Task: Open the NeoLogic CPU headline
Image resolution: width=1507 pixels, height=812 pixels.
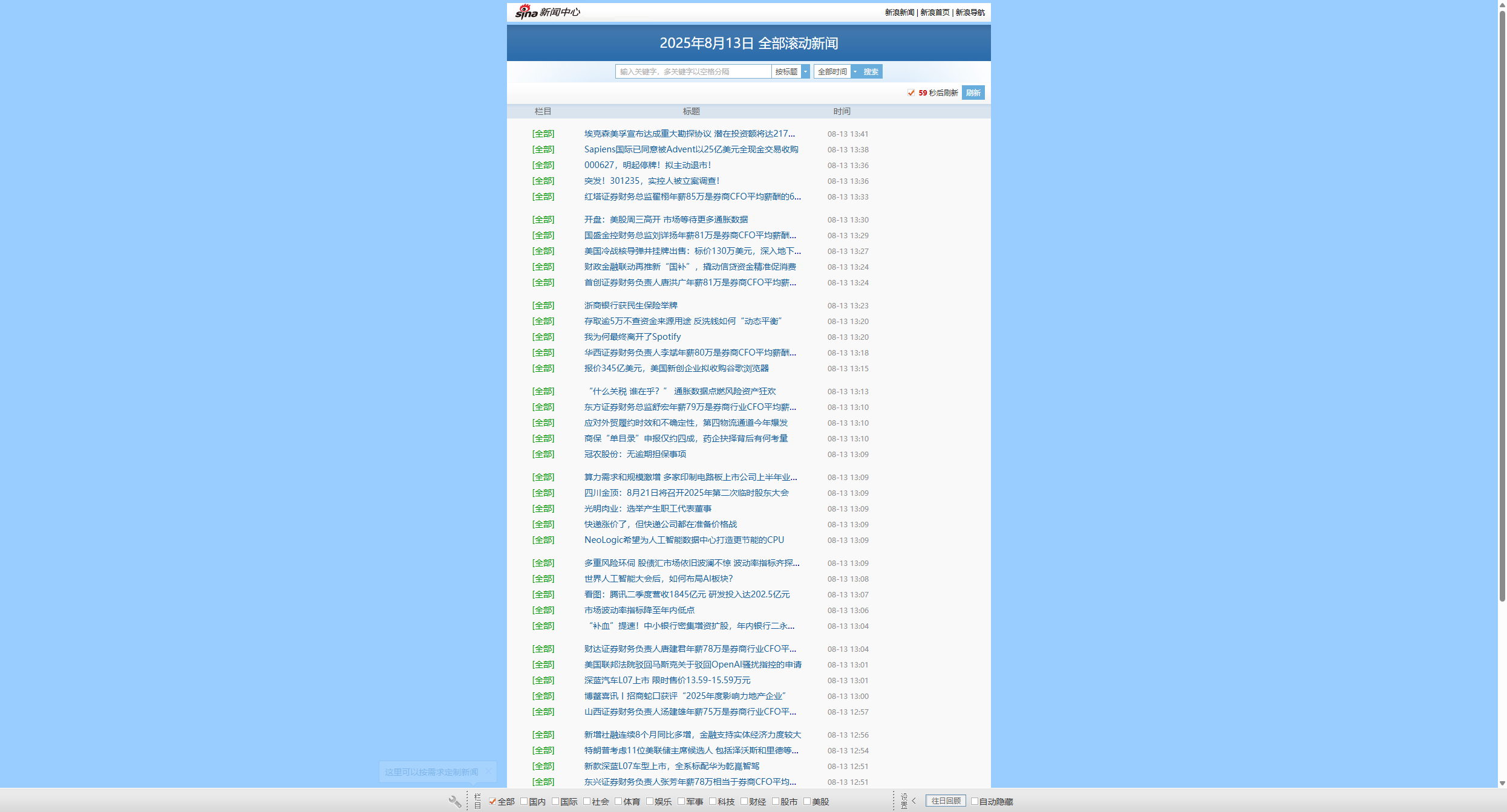Action: tap(684, 540)
